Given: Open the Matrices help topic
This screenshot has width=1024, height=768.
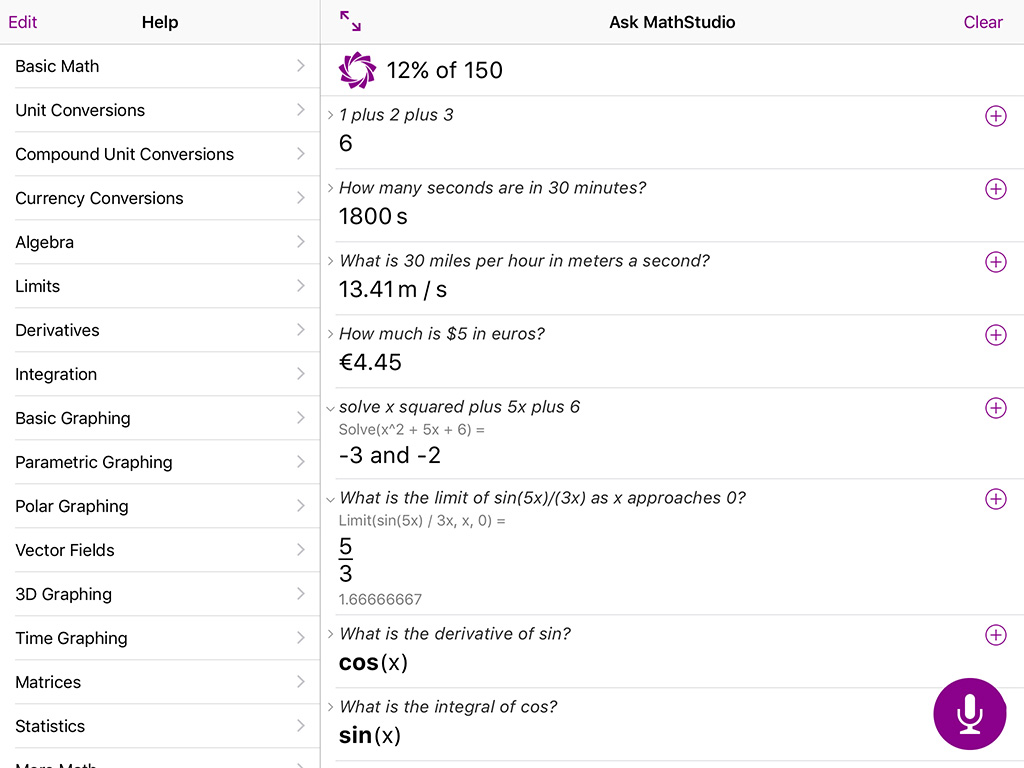Looking at the screenshot, I should [160, 682].
